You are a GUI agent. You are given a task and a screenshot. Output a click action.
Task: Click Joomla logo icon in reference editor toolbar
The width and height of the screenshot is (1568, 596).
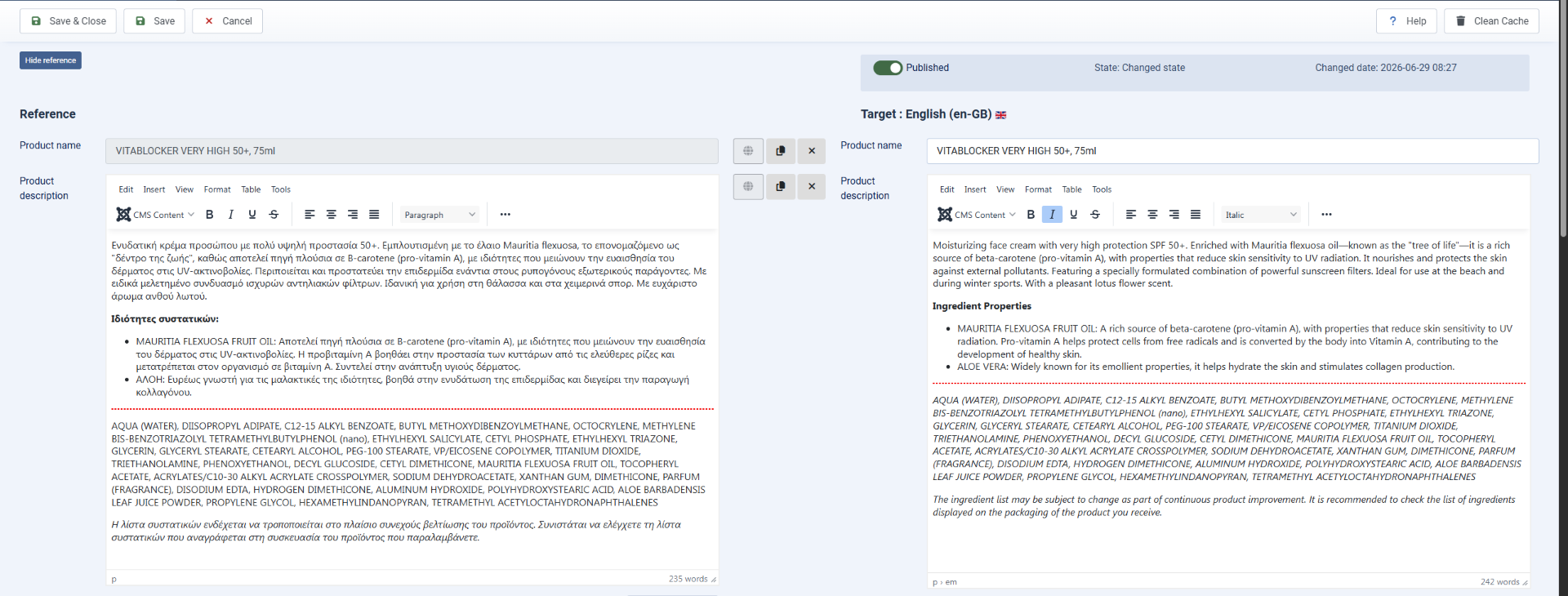pos(123,215)
